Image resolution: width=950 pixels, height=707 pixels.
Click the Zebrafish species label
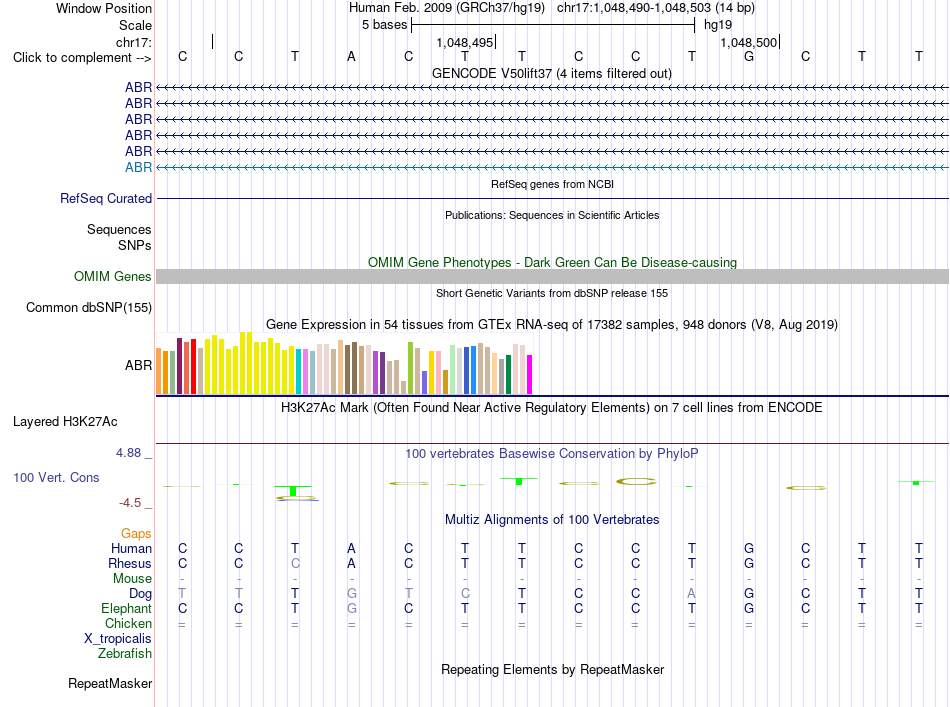tap(125, 653)
